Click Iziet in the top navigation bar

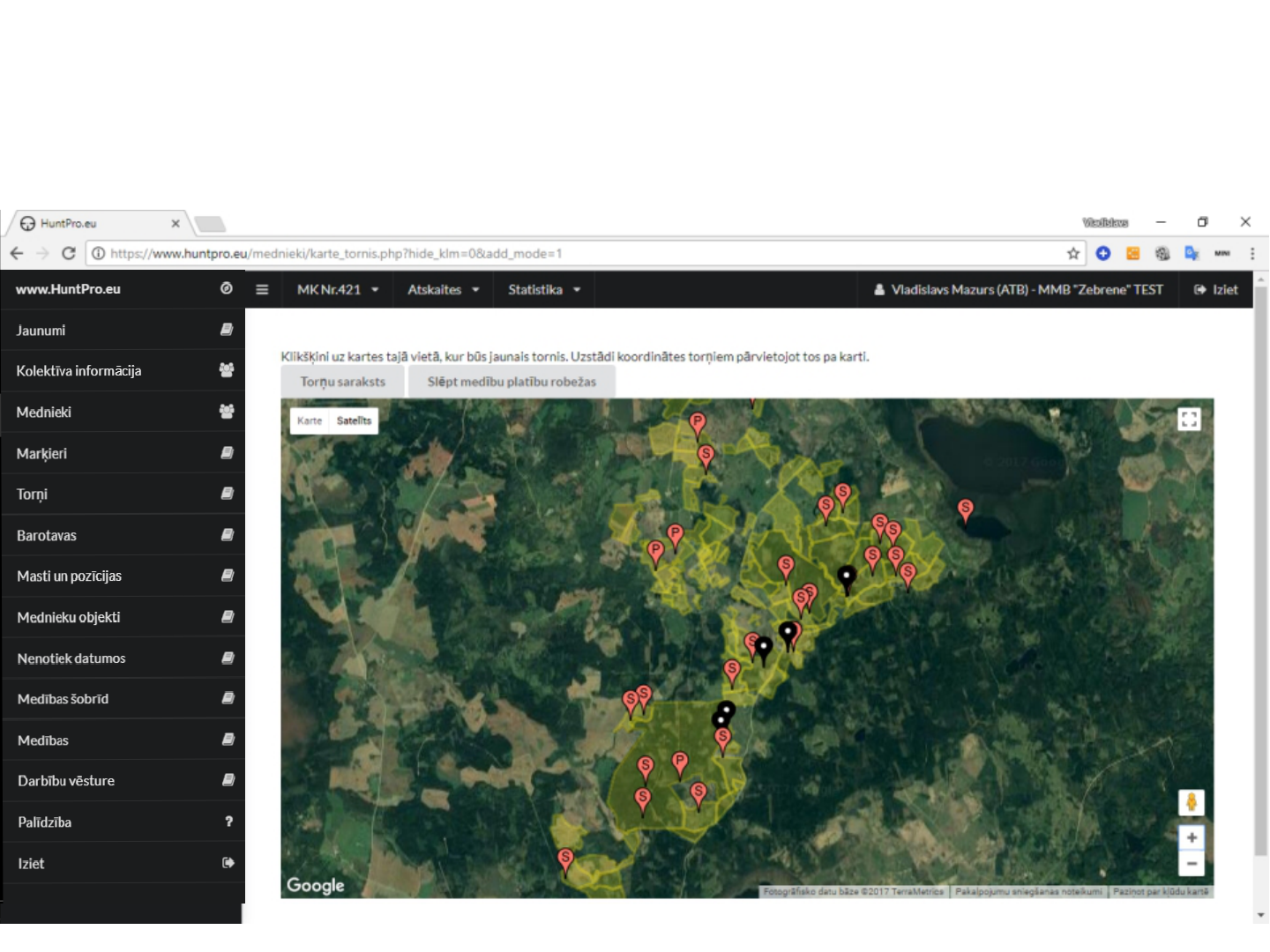pyautogui.click(x=1216, y=289)
